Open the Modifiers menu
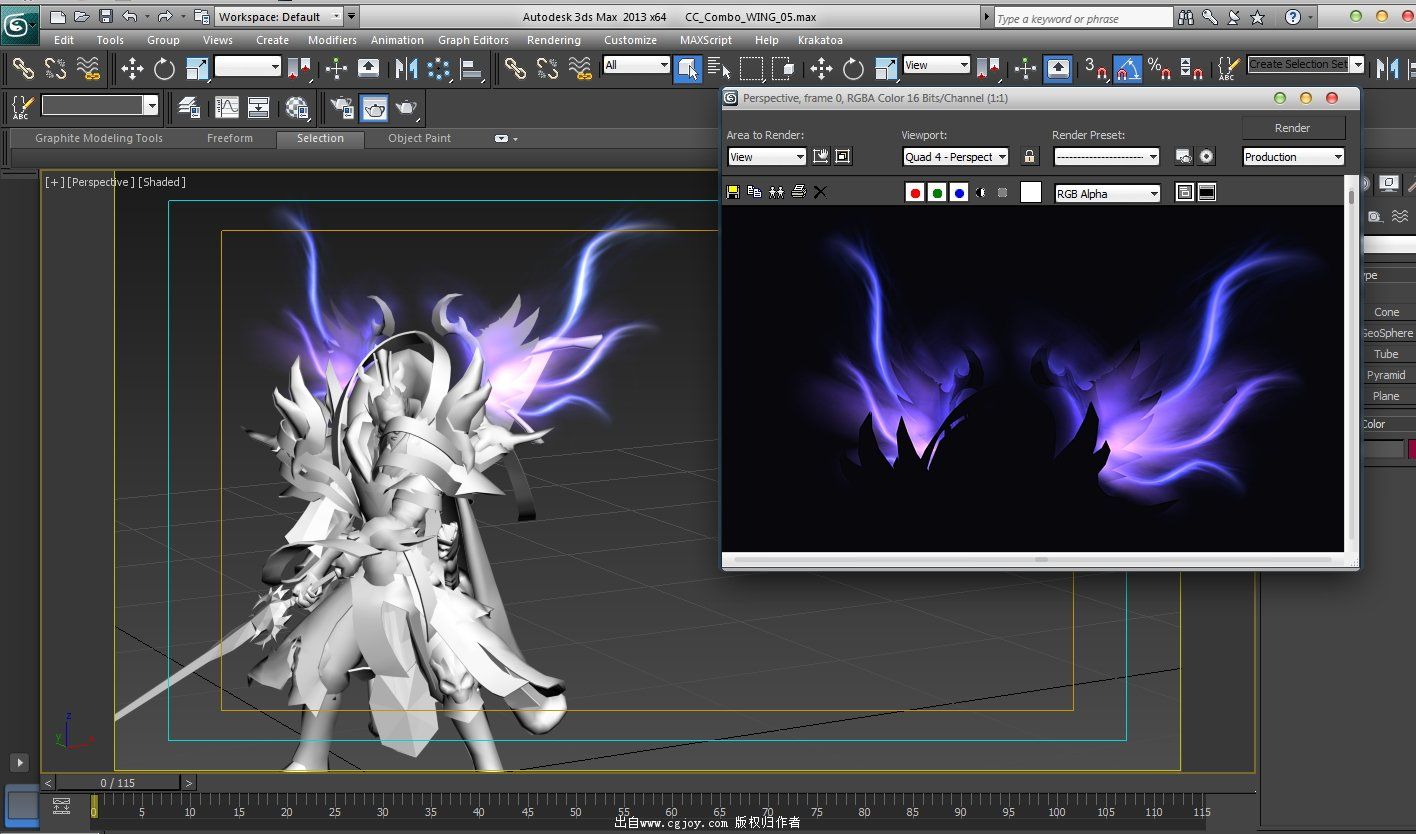1416x834 pixels. [332, 40]
